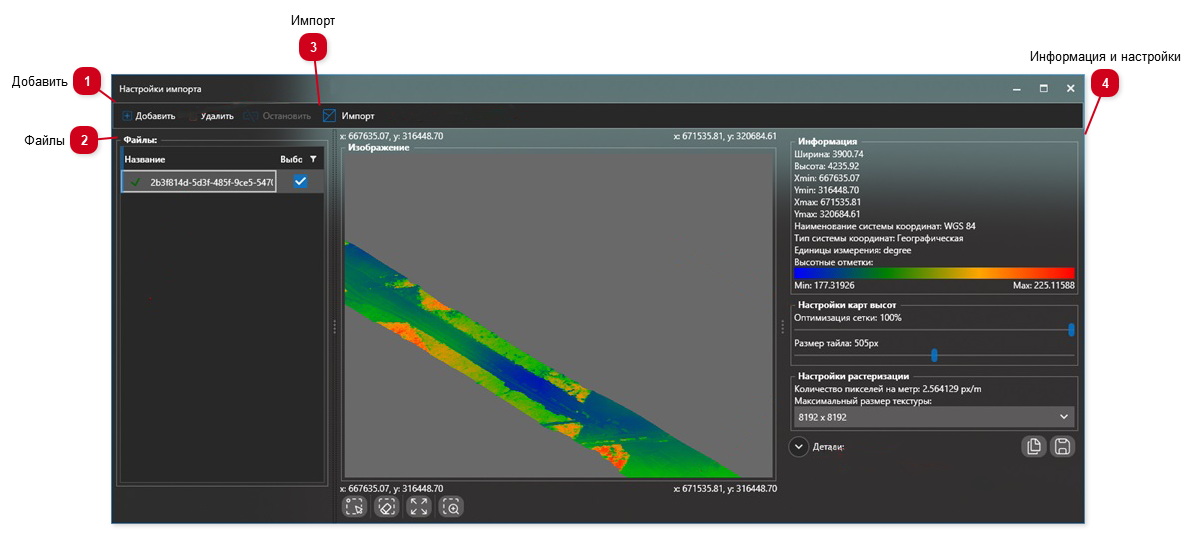1197x533 pixels.
Task: Click the Выбо column header
Action: point(292,159)
